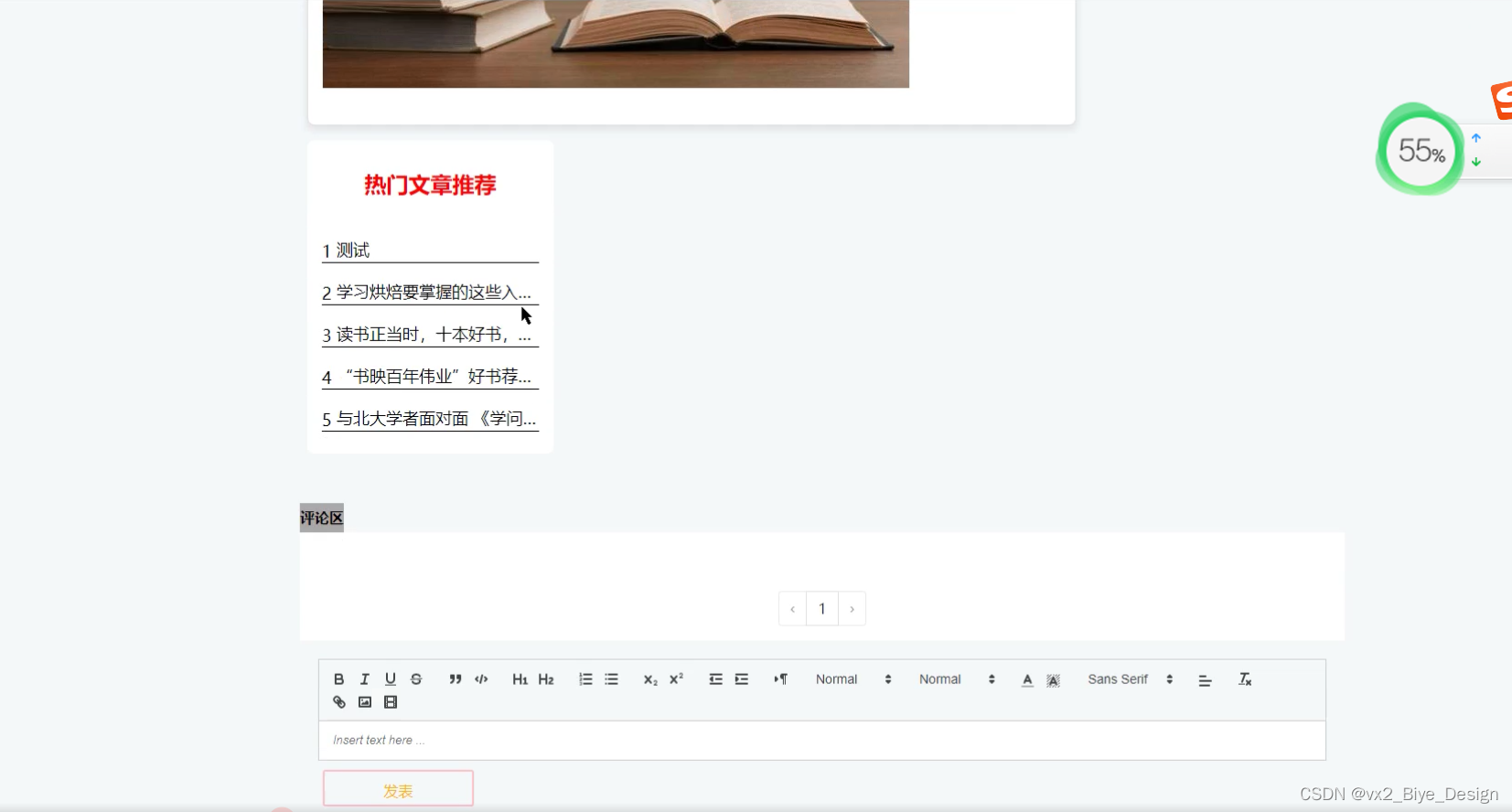Click the 55% floating performance widget
The image size is (1512, 812).
coord(1421,150)
